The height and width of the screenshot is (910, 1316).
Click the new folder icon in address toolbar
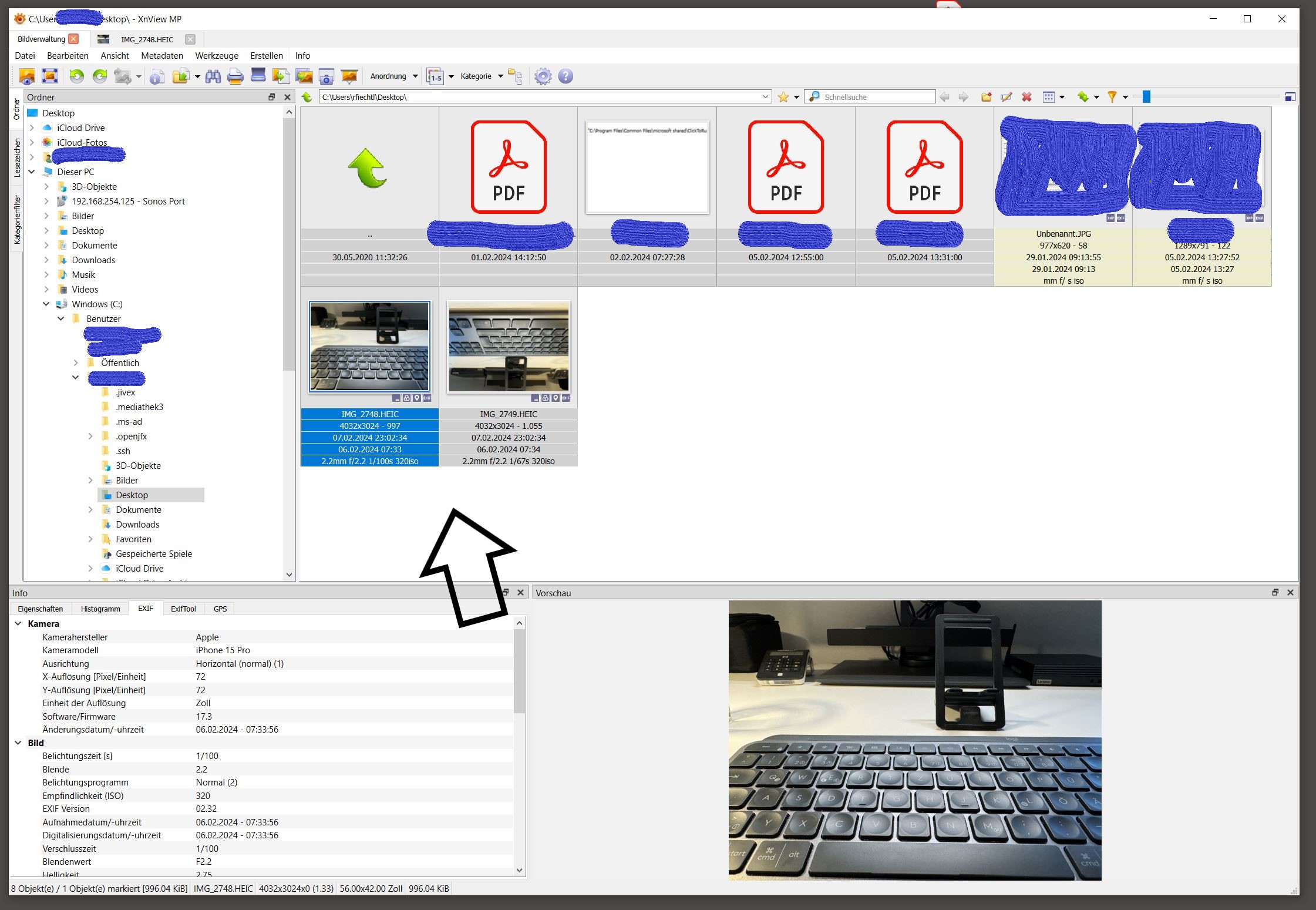point(987,97)
